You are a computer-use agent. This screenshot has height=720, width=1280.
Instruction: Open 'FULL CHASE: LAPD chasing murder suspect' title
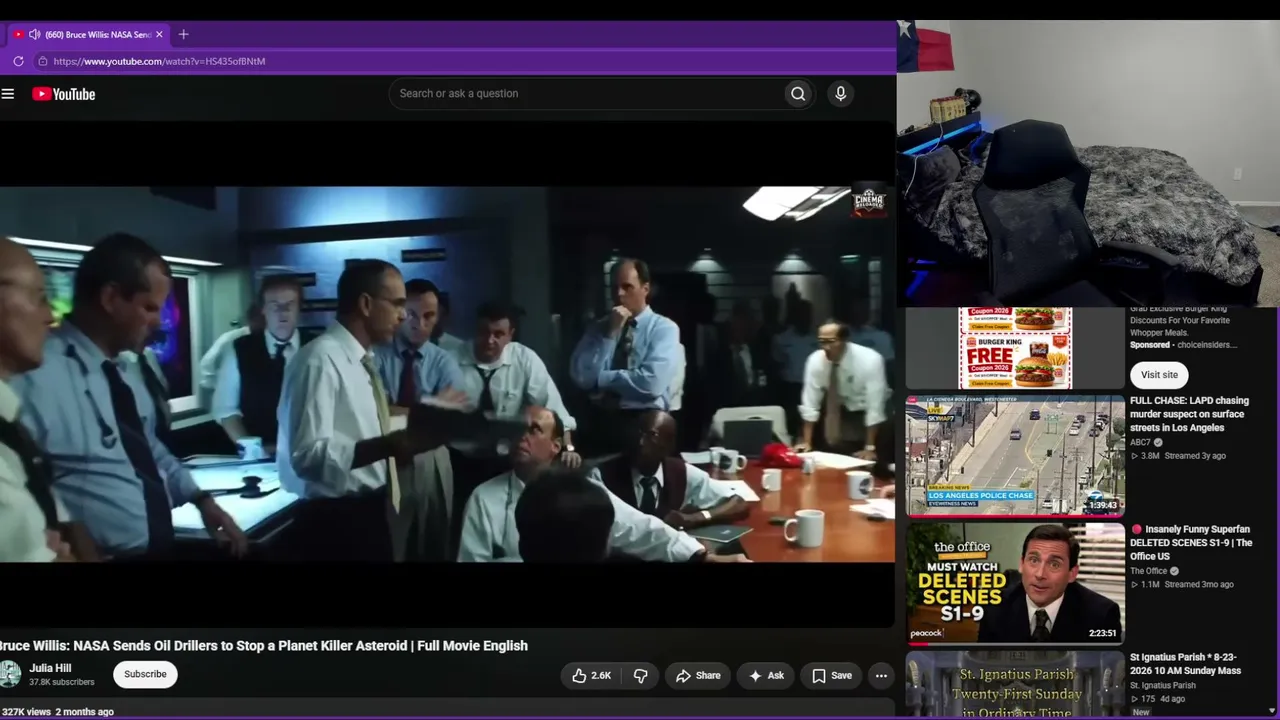[x=1189, y=414]
